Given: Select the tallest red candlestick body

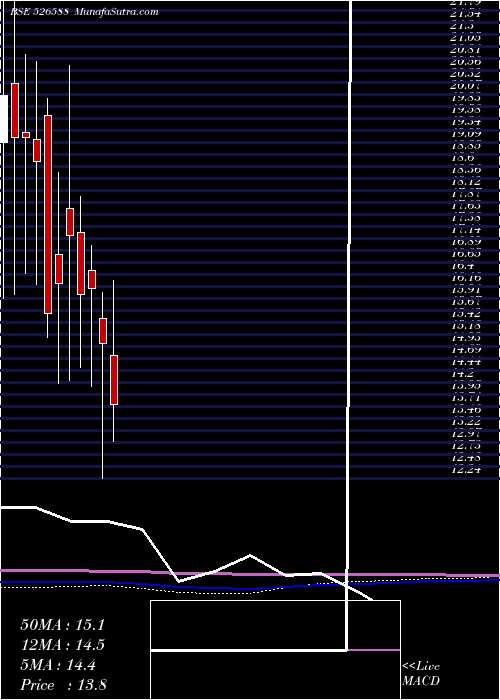Looking at the screenshot, I should [48, 214].
